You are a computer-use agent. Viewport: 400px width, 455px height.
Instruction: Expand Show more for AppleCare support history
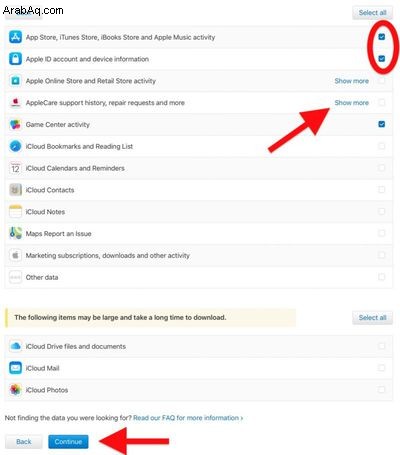[352, 103]
